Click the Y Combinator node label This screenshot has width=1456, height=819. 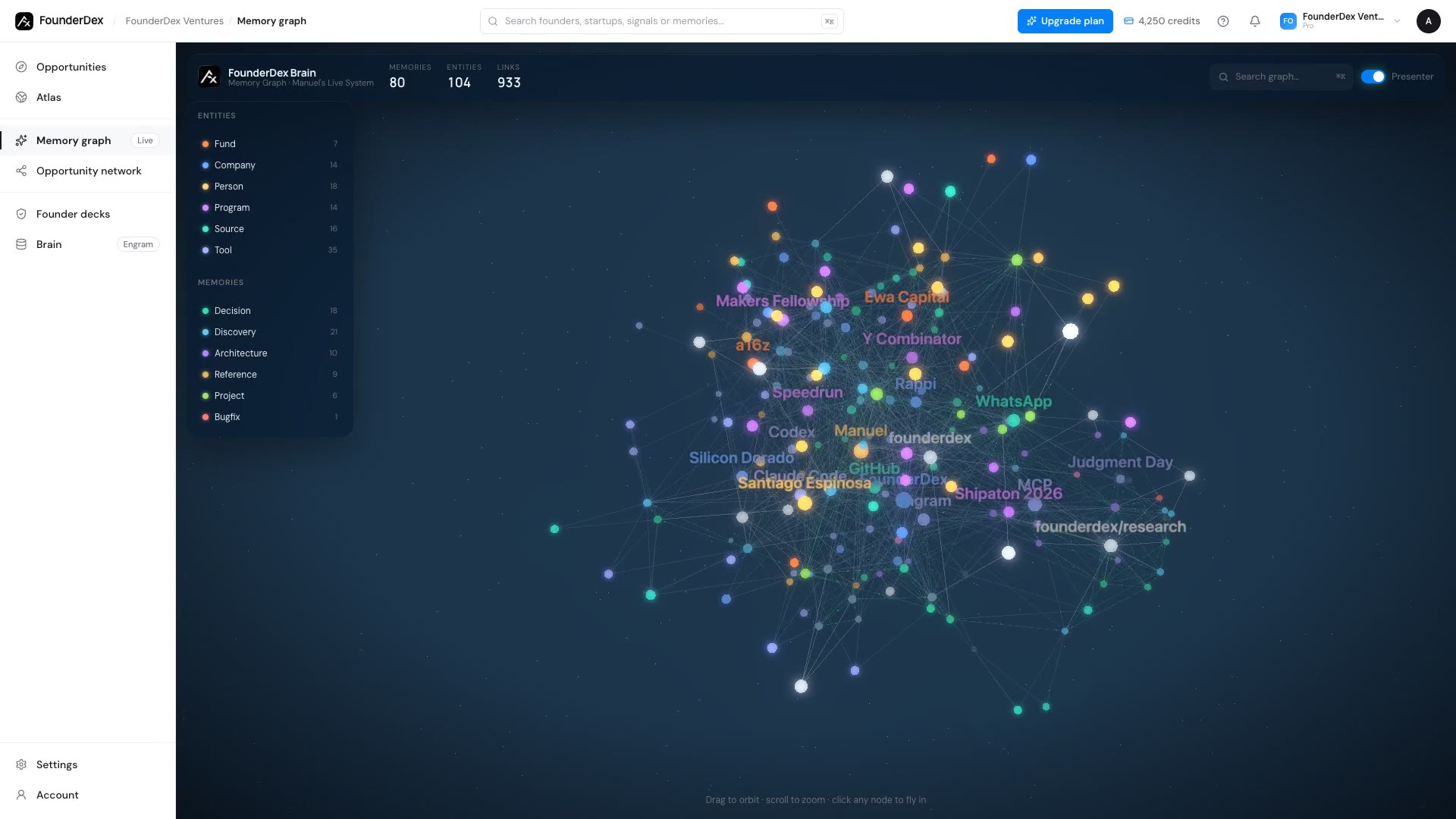[912, 339]
